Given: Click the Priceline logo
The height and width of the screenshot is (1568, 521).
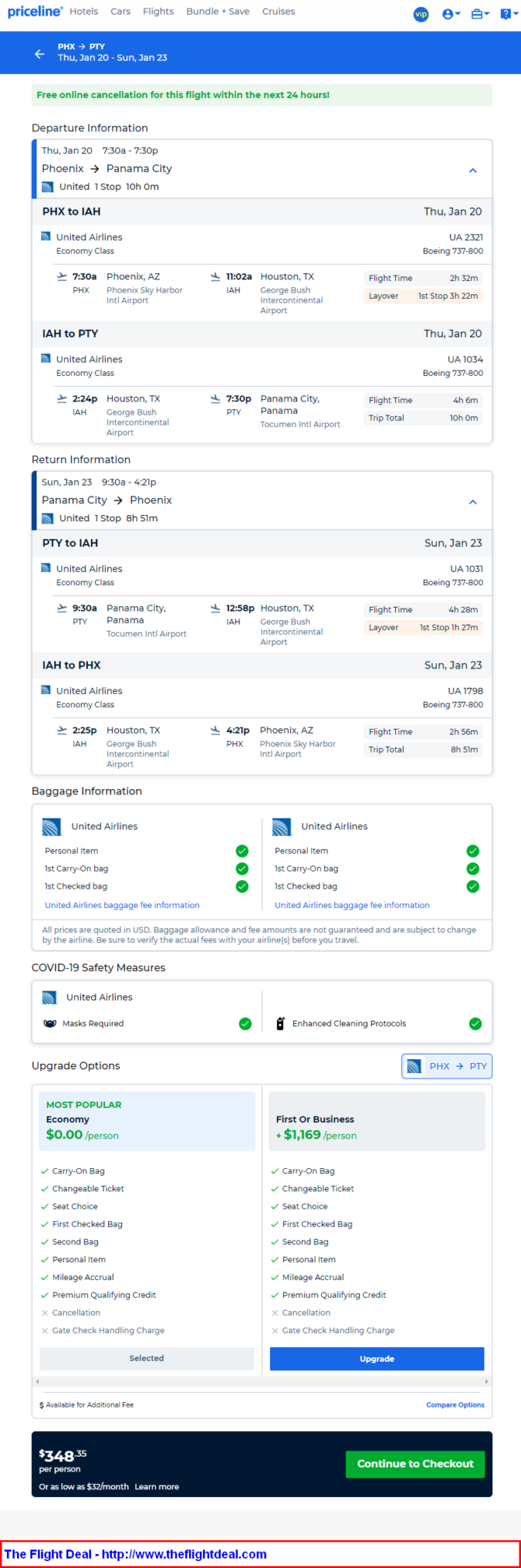Looking at the screenshot, I should (36, 12).
